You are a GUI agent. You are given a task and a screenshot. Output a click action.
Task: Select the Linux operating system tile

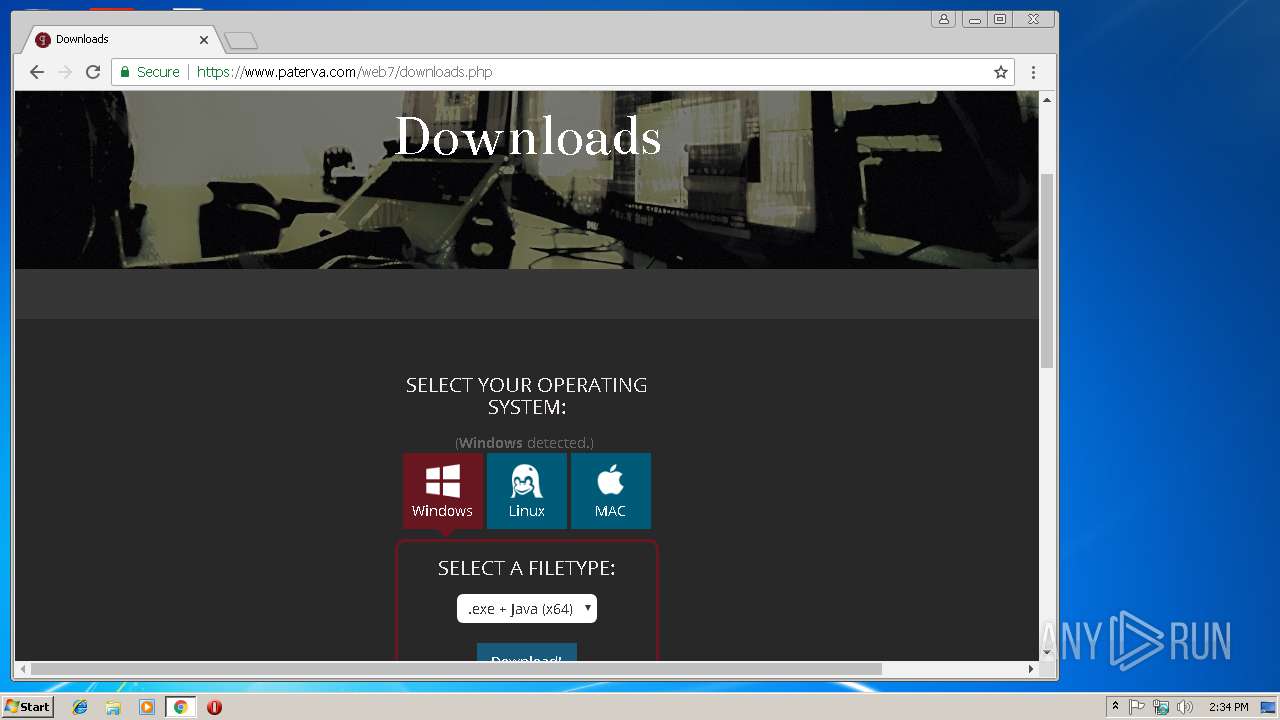(527, 491)
